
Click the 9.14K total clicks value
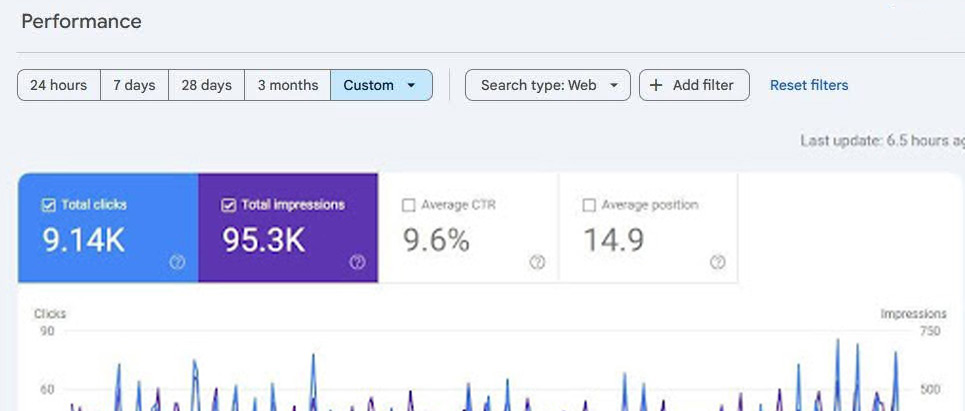84,240
